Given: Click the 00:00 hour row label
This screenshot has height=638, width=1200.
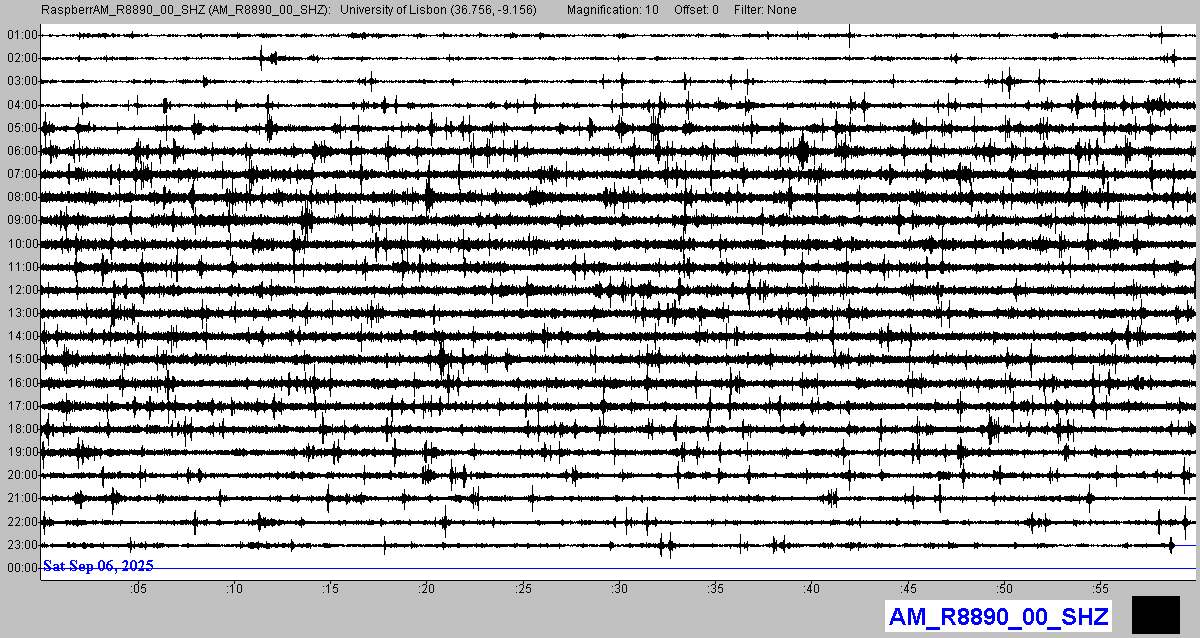Looking at the screenshot, I should tap(22, 568).
